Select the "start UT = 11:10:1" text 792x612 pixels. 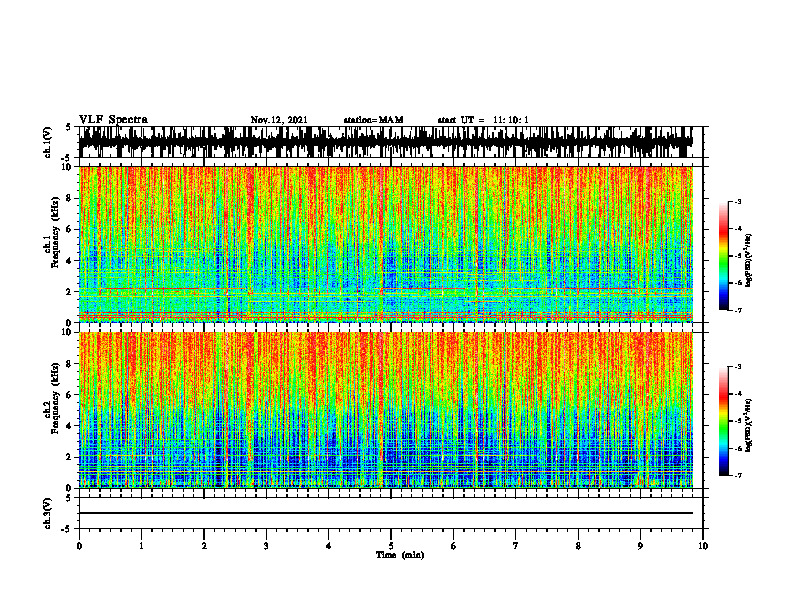click(483, 120)
